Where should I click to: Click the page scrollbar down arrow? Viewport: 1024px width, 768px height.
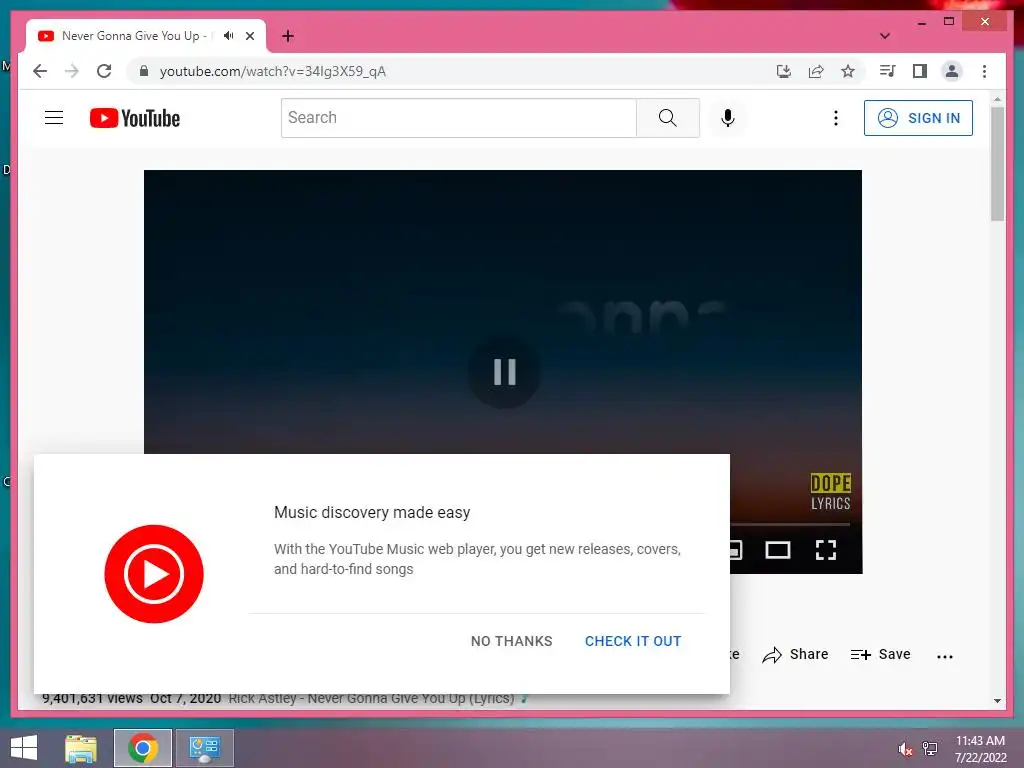point(997,701)
